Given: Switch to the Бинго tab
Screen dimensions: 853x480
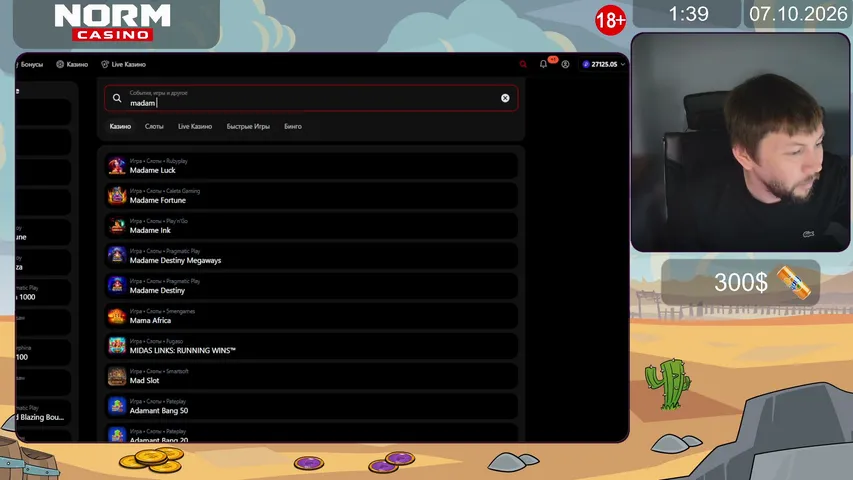Looking at the screenshot, I should point(293,126).
